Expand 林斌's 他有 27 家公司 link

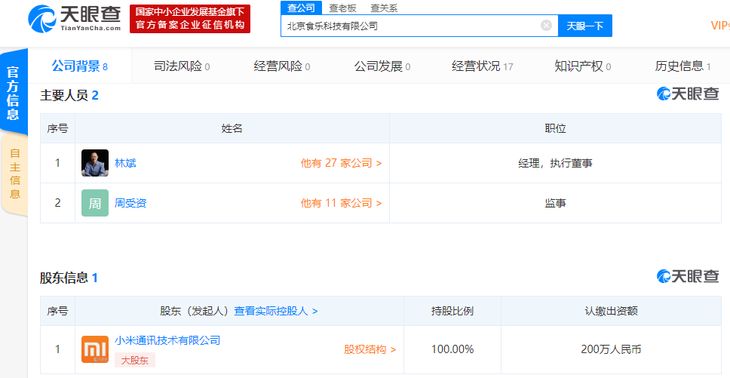tap(341, 163)
